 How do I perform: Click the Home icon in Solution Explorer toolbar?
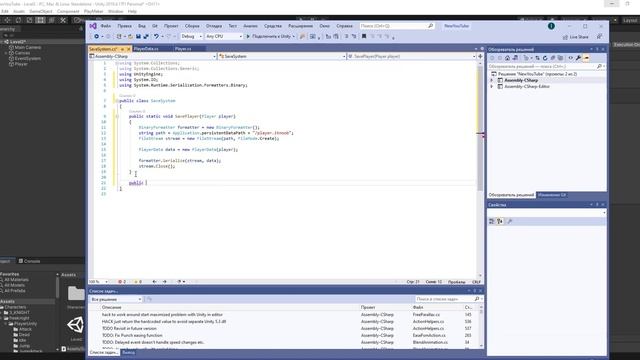507,58
